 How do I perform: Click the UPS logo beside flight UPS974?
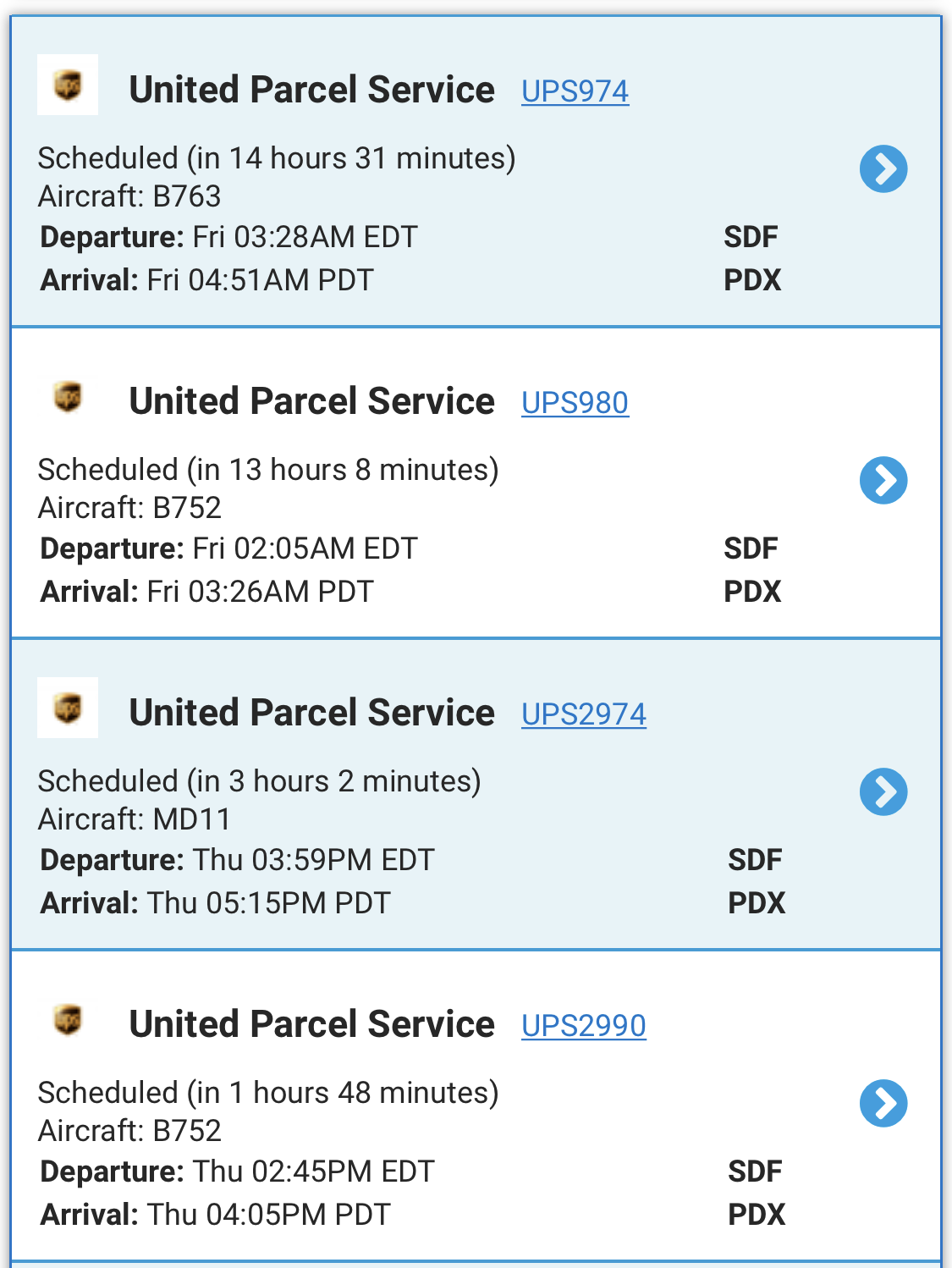68,85
